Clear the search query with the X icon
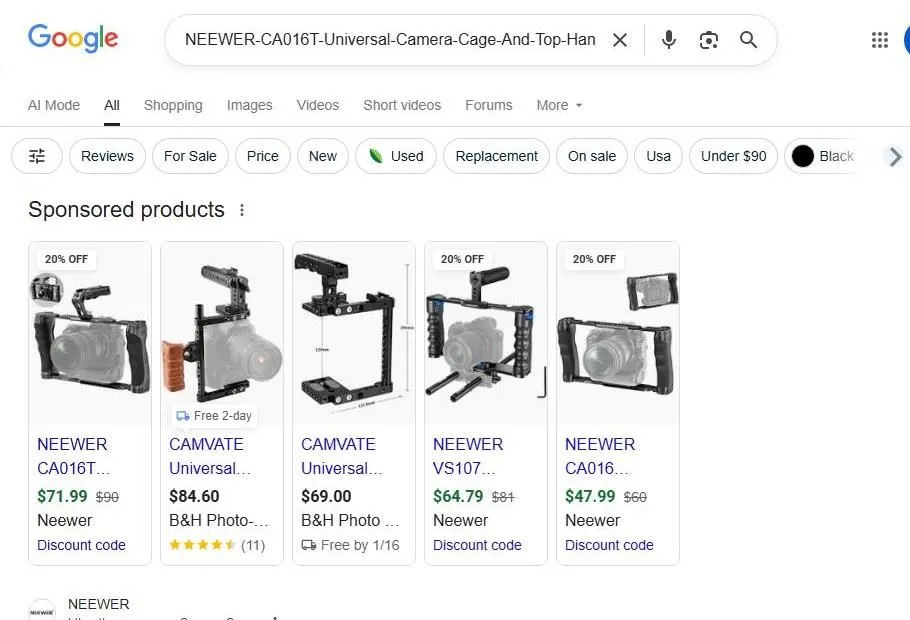 [620, 39]
